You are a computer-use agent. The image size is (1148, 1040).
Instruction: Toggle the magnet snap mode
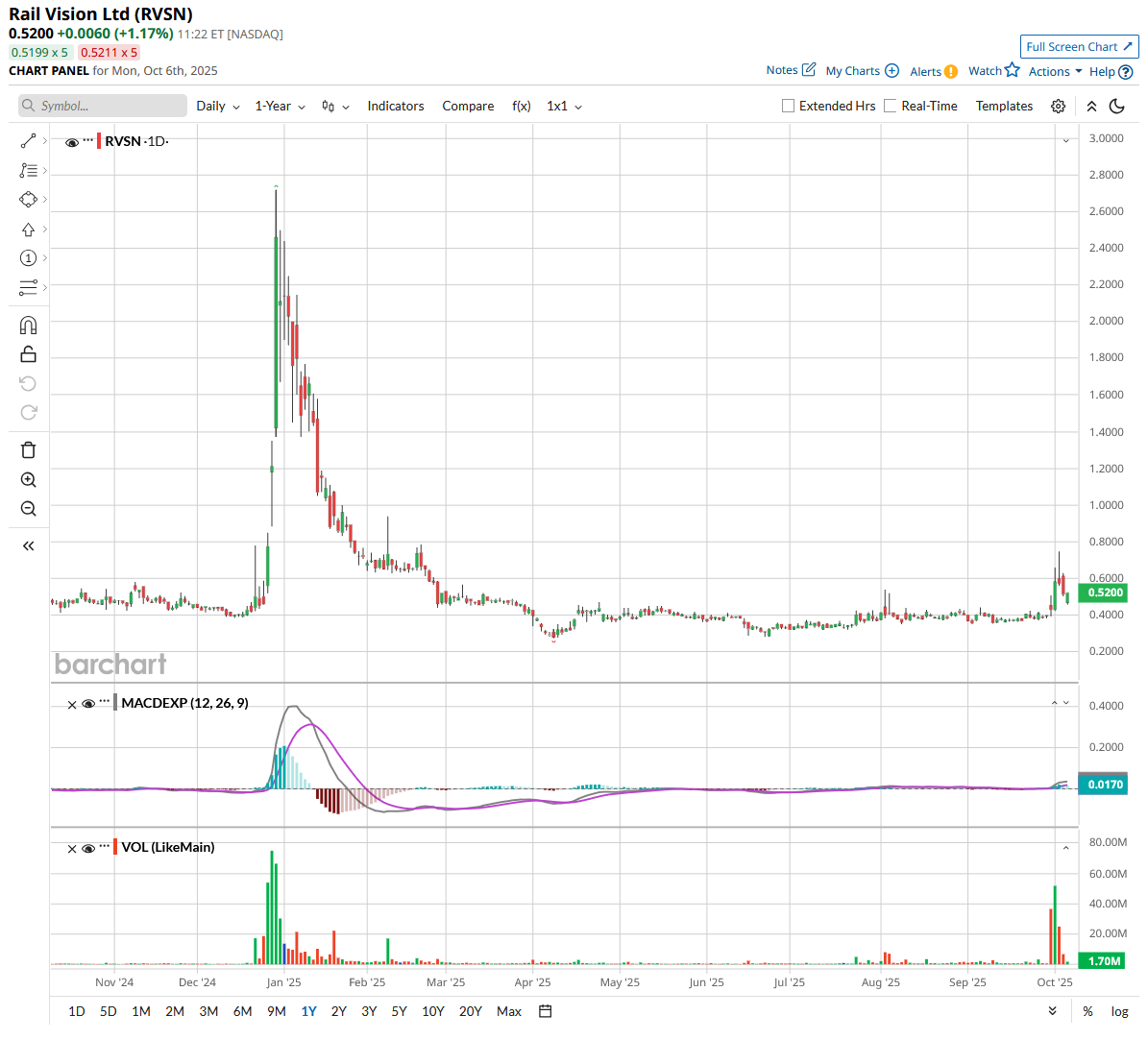[x=29, y=326]
